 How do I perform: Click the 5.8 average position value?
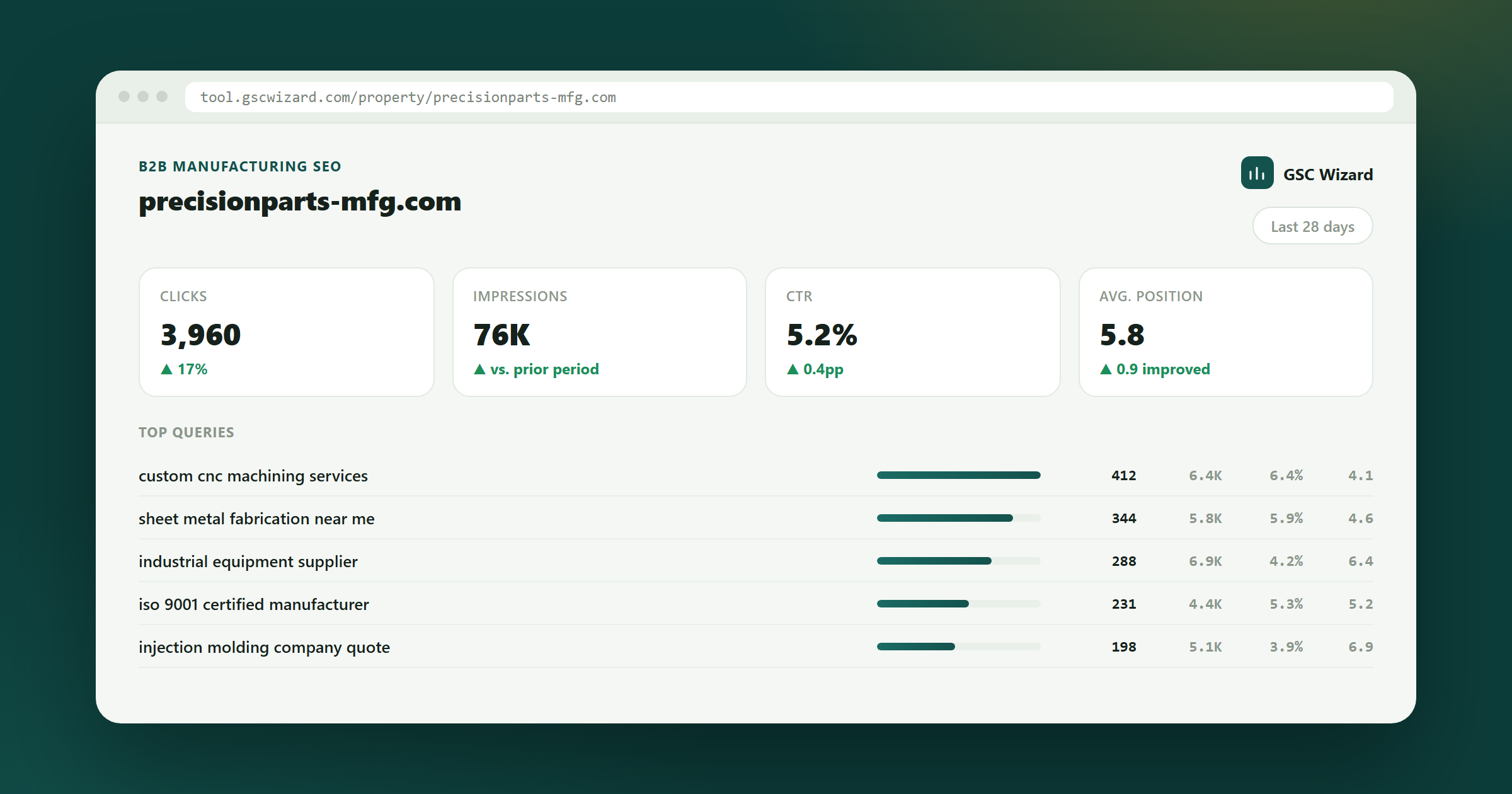click(x=1122, y=335)
